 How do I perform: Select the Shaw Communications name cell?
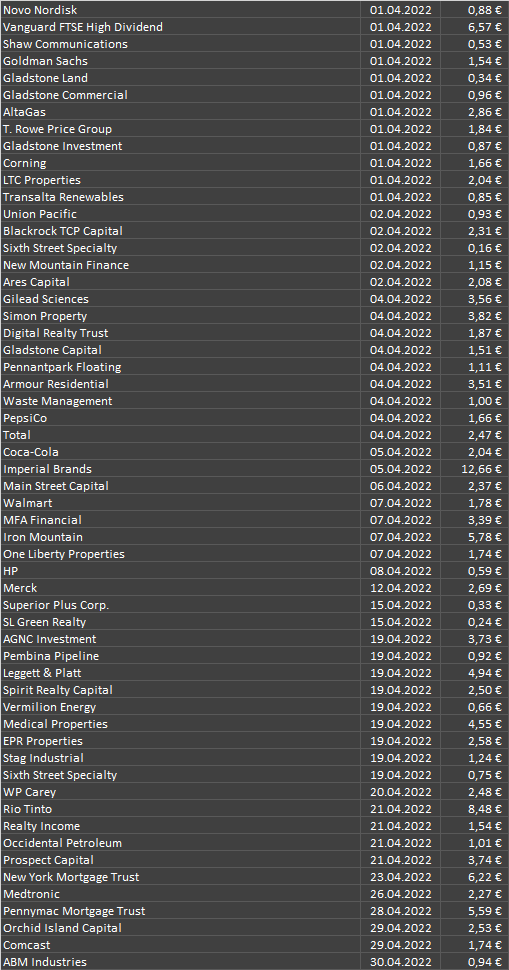coord(181,44)
